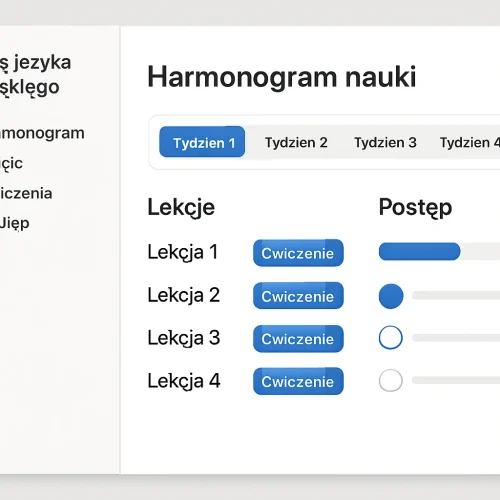Click the Lekcja 2 label

tap(184, 295)
